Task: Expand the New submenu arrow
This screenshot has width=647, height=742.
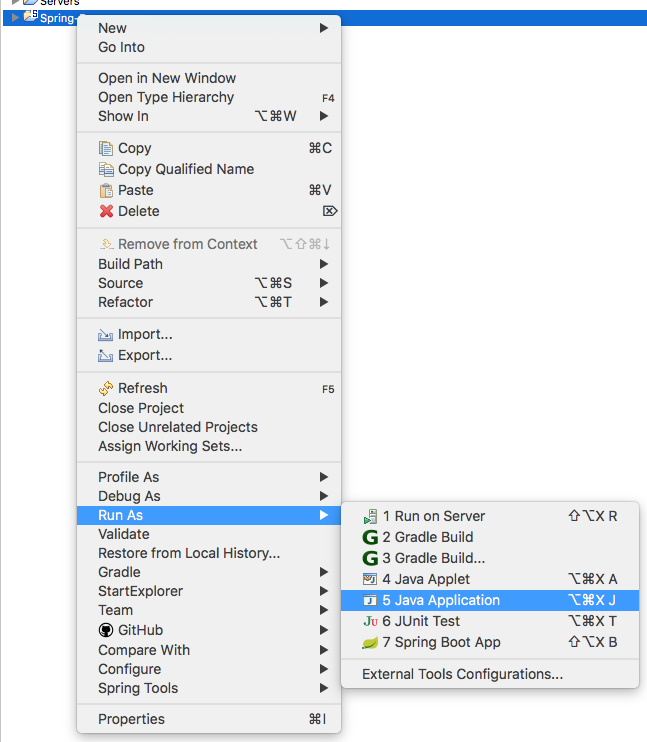Action: coord(324,28)
